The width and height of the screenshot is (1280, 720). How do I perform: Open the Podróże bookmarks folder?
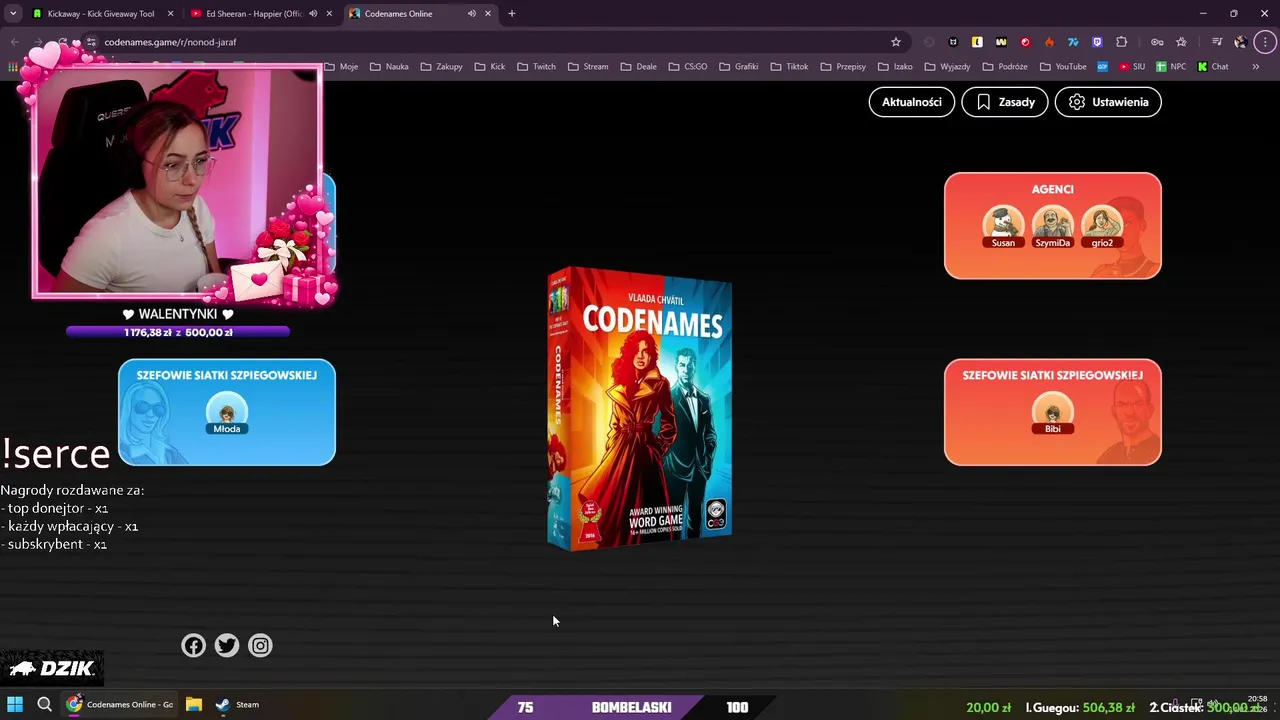1007,67
